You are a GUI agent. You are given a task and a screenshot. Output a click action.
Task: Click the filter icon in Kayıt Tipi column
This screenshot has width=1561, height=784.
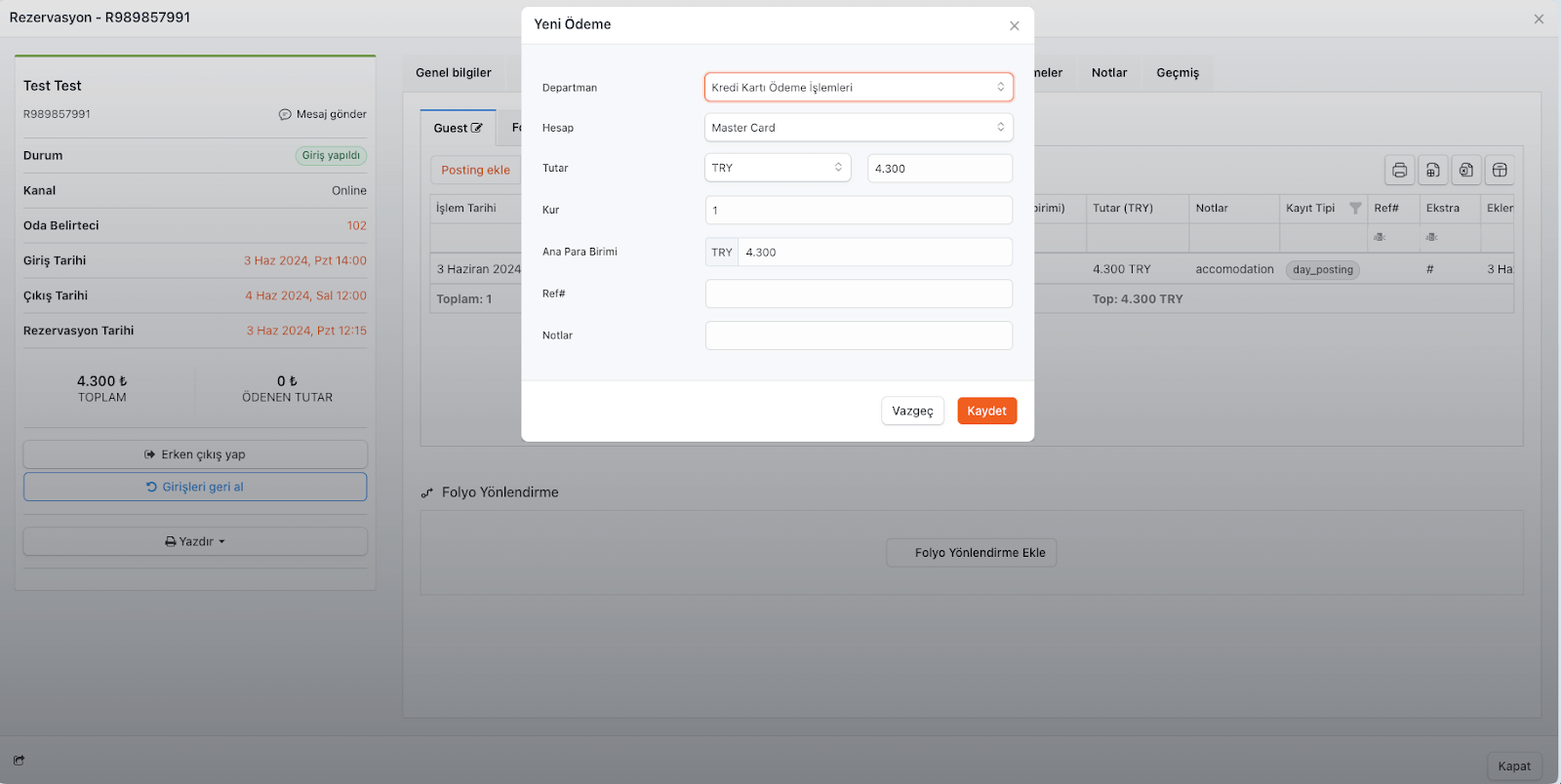(x=1355, y=209)
